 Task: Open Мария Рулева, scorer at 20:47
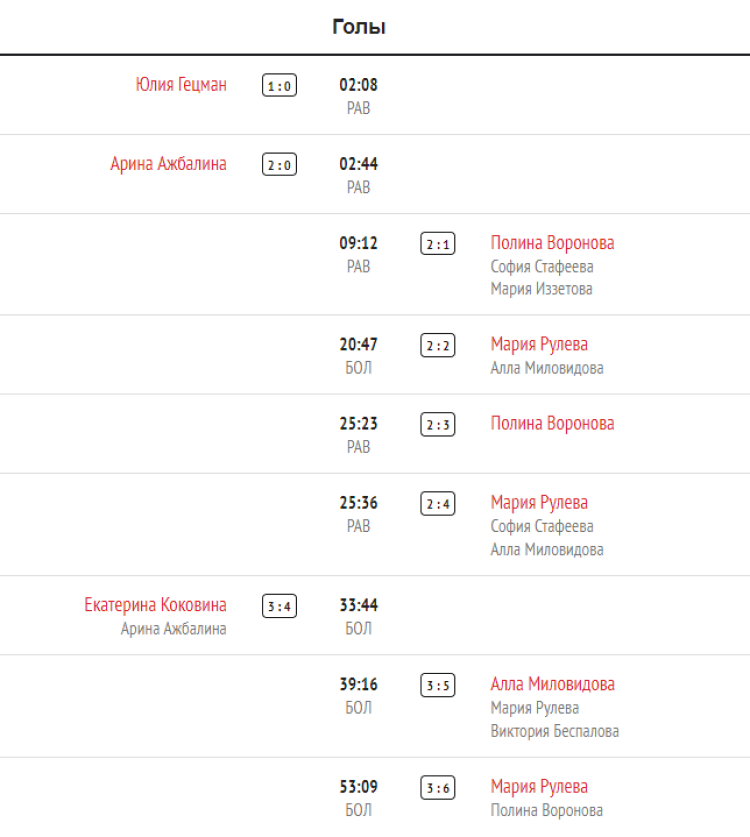539,344
